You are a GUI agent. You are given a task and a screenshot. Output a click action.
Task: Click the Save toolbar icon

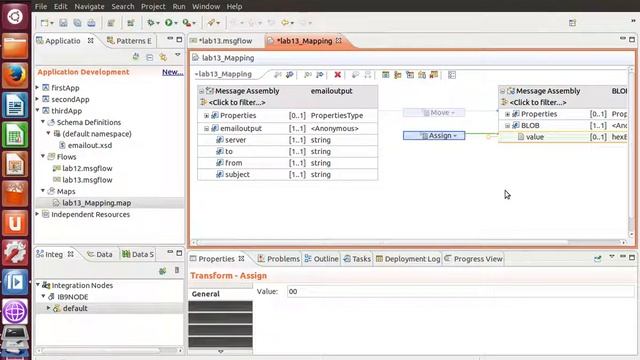63,23
